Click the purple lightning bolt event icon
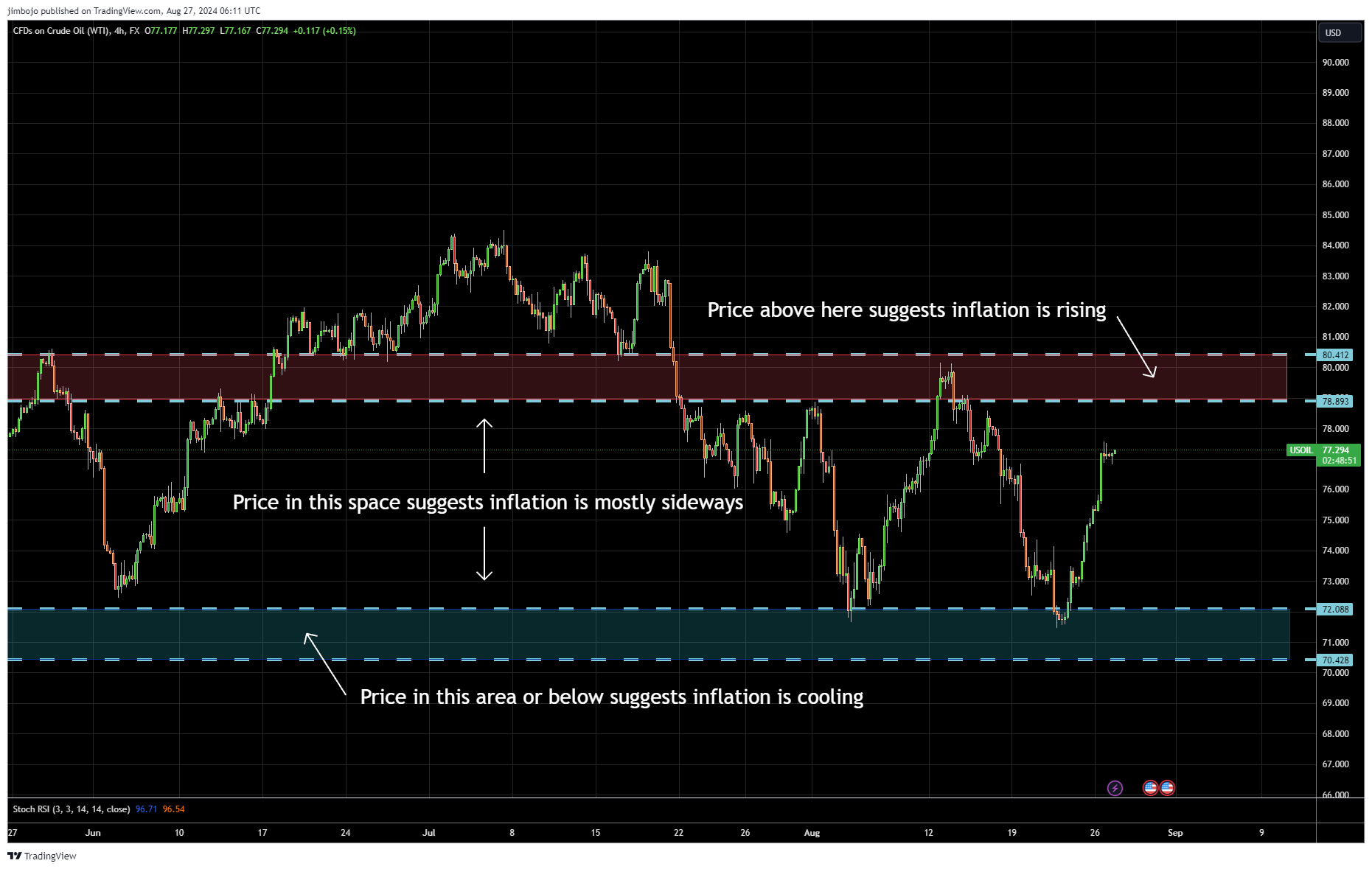The height and width of the screenshot is (869, 1372). [x=1115, y=789]
